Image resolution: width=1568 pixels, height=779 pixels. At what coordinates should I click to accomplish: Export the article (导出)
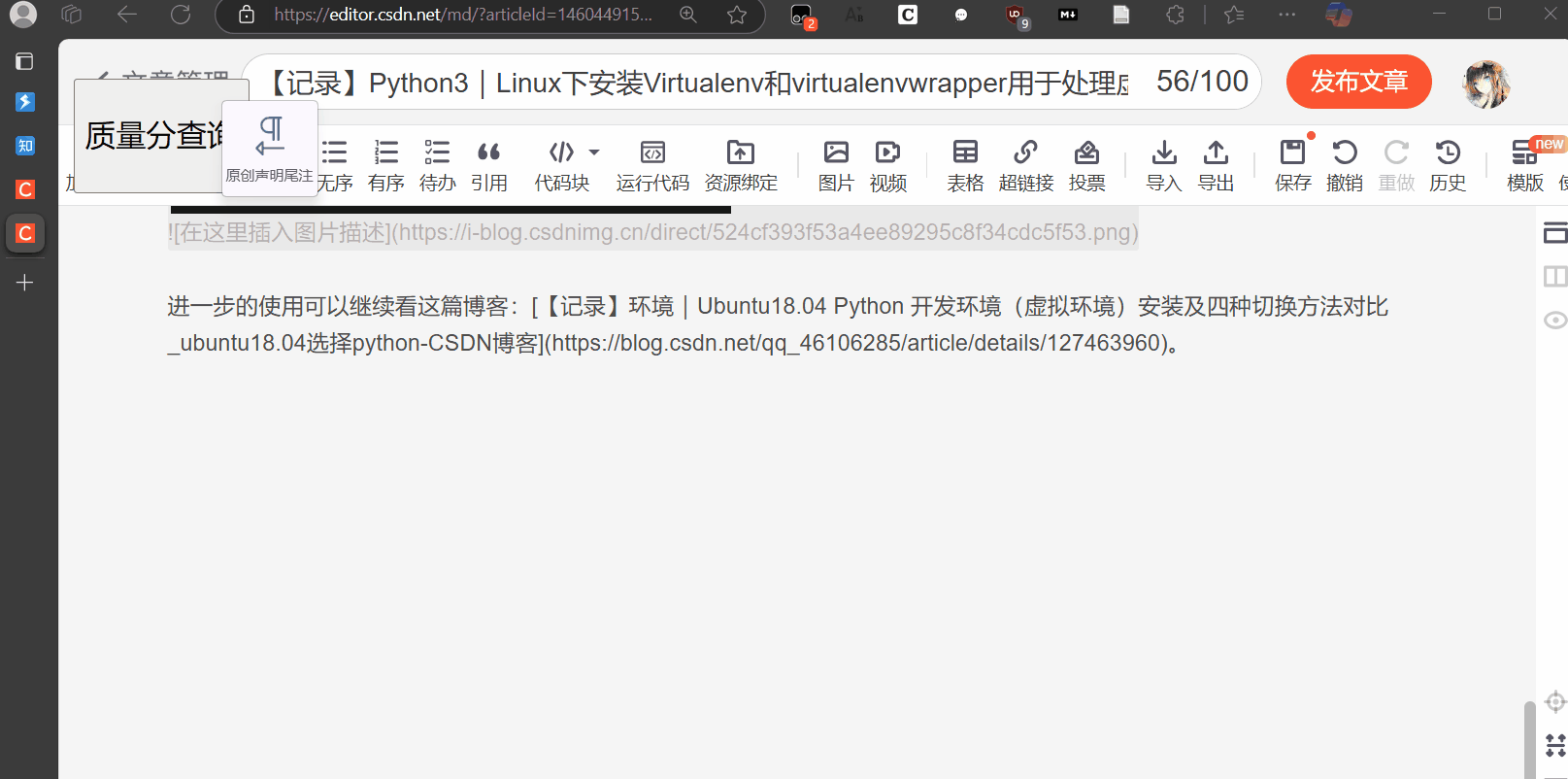(1216, 166)
